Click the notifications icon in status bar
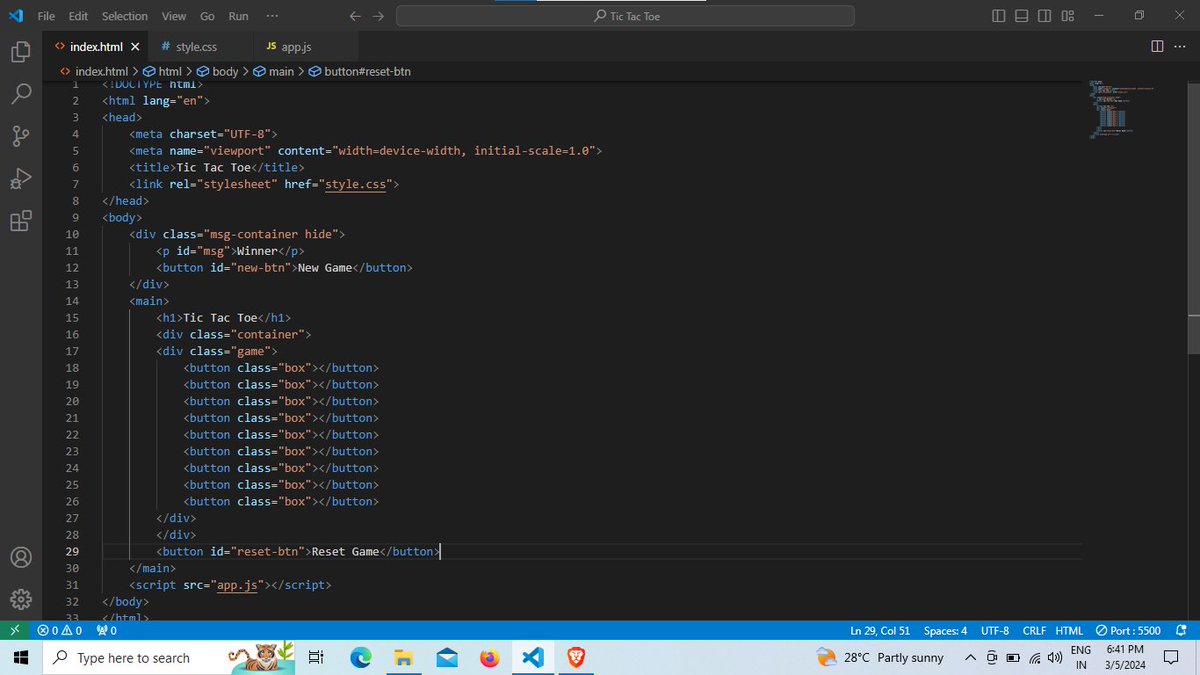The image size is (1200, 675). 1181,631
